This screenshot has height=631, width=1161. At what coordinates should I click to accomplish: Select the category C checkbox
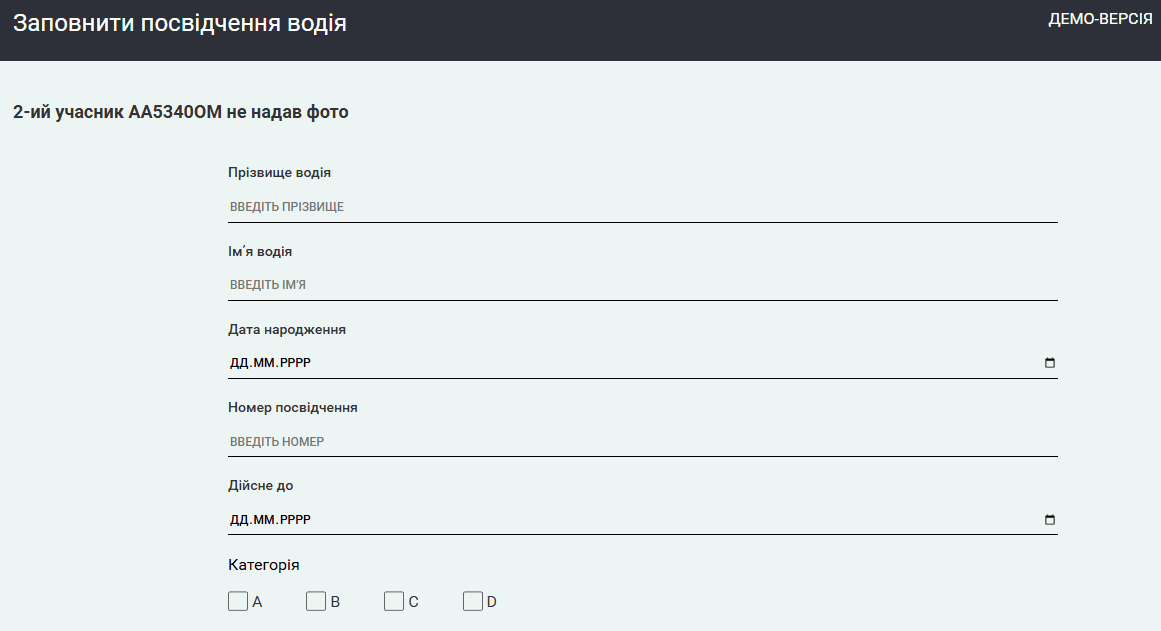coord(394,601)
